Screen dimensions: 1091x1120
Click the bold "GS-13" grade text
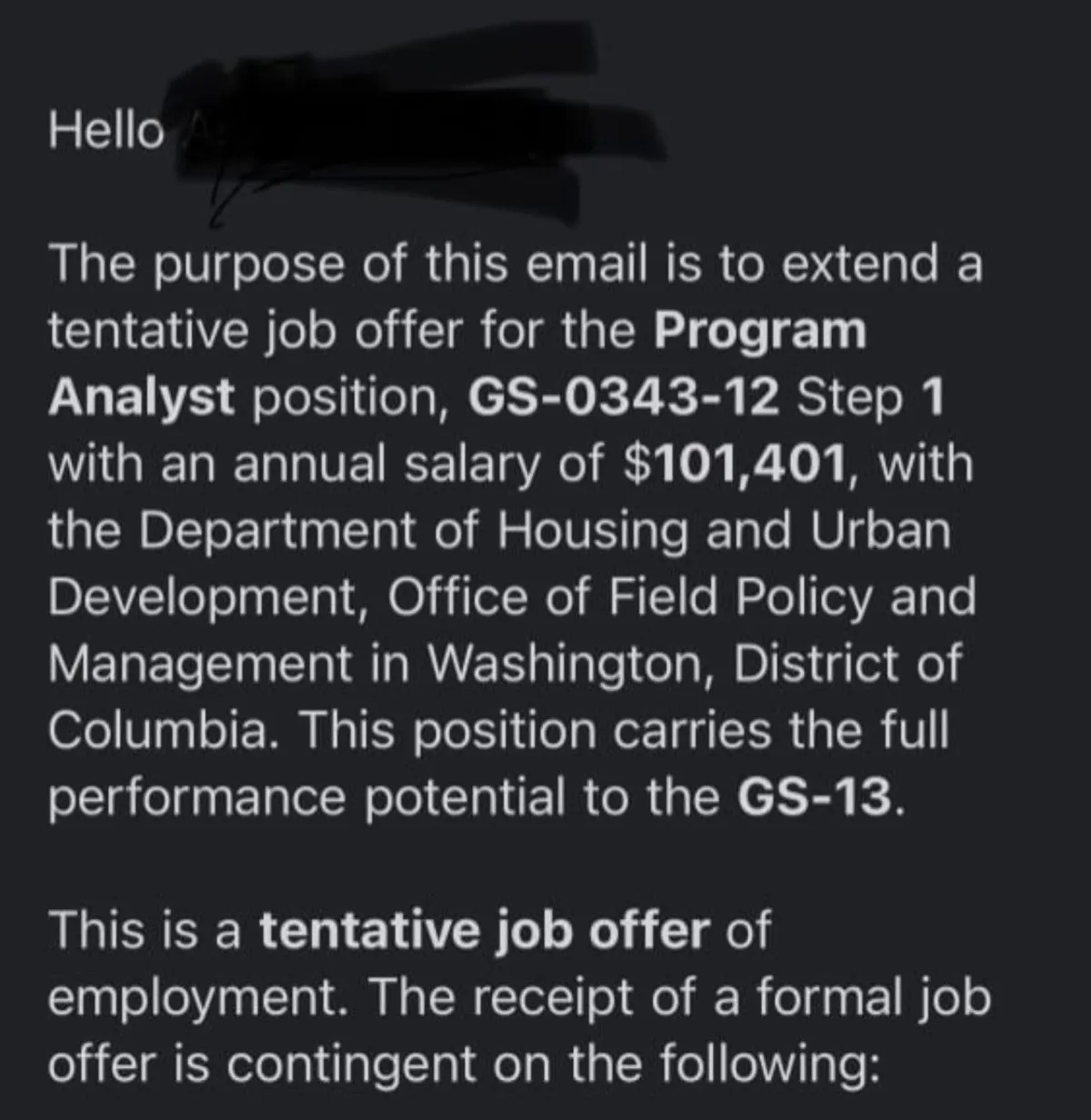pos(815,798)
